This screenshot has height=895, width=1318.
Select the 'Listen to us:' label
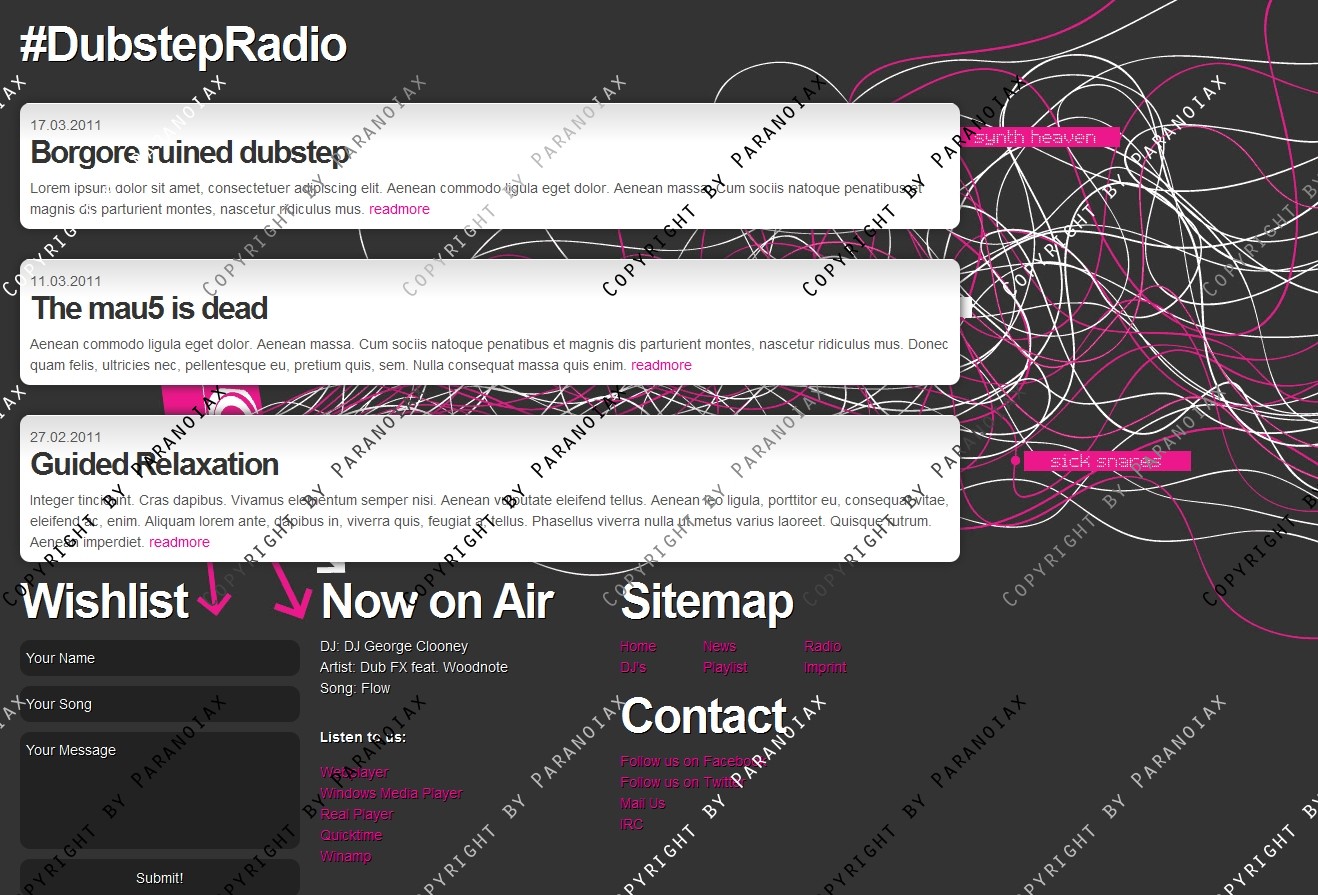tap(363, 737)
